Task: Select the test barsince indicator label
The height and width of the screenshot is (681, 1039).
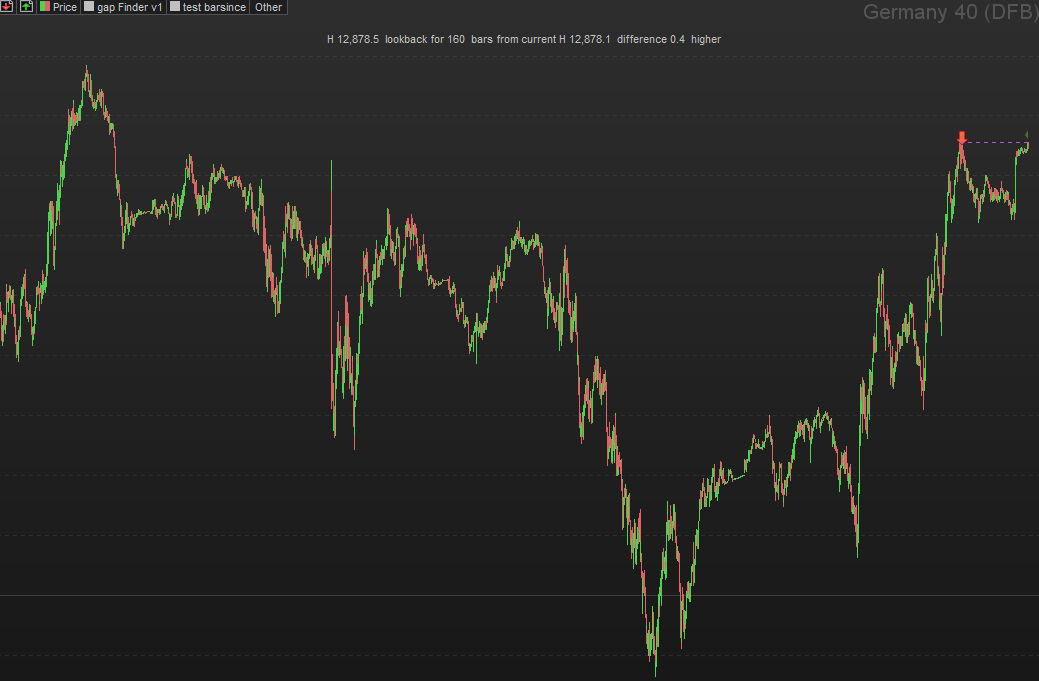Action: (214, 7)
